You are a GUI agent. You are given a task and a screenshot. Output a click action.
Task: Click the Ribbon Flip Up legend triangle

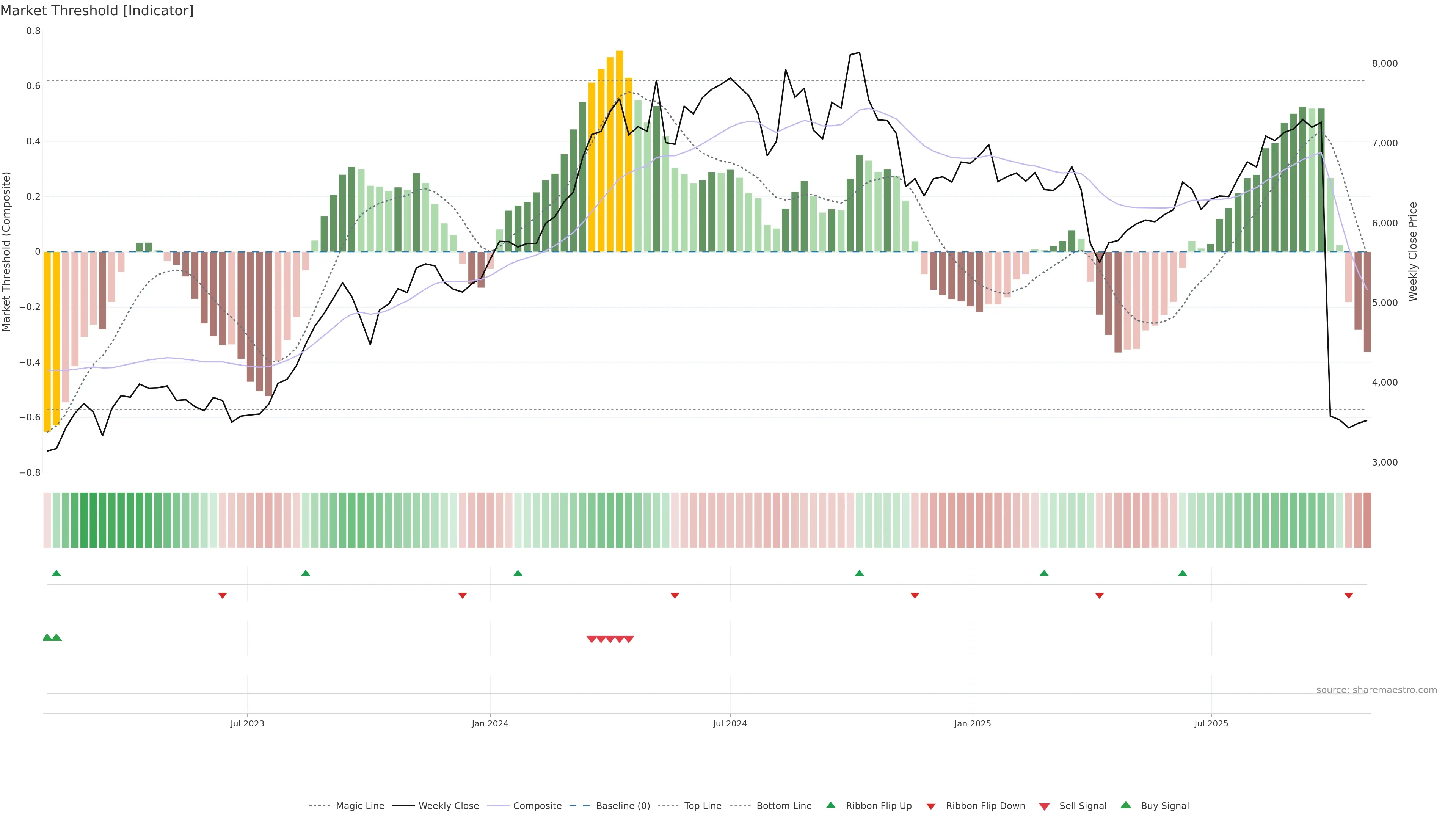click(830, 805)
